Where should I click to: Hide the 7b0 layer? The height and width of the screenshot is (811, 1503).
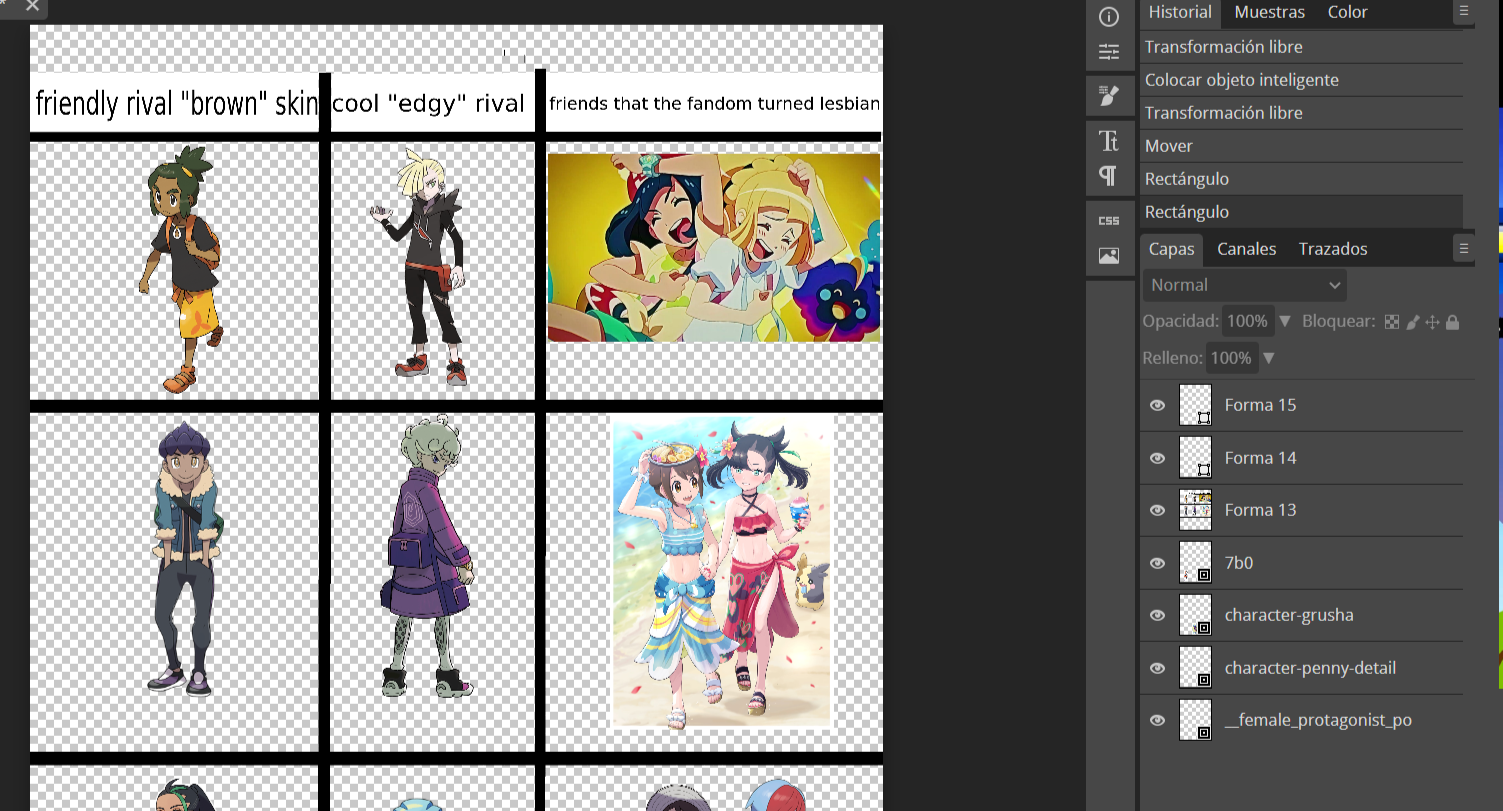1157,563
